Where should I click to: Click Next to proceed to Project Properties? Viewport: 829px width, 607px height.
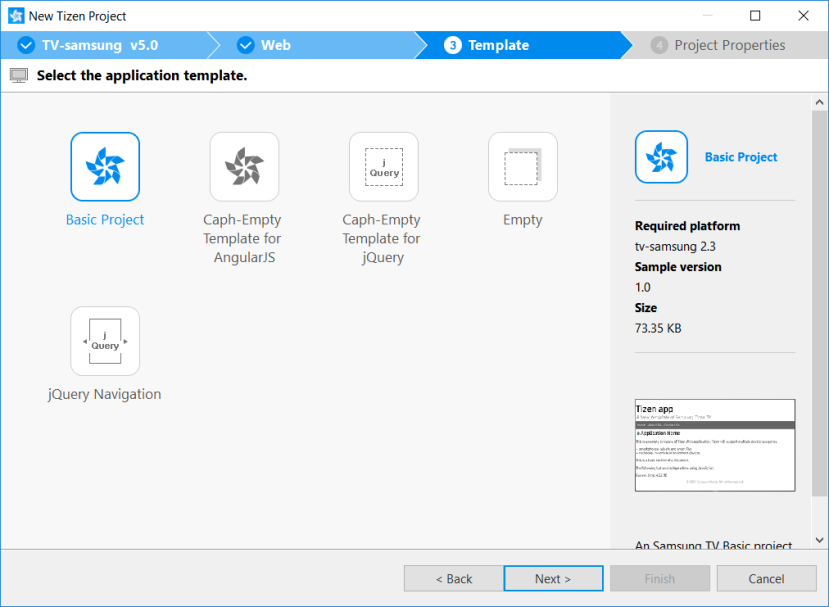(552, 578)
